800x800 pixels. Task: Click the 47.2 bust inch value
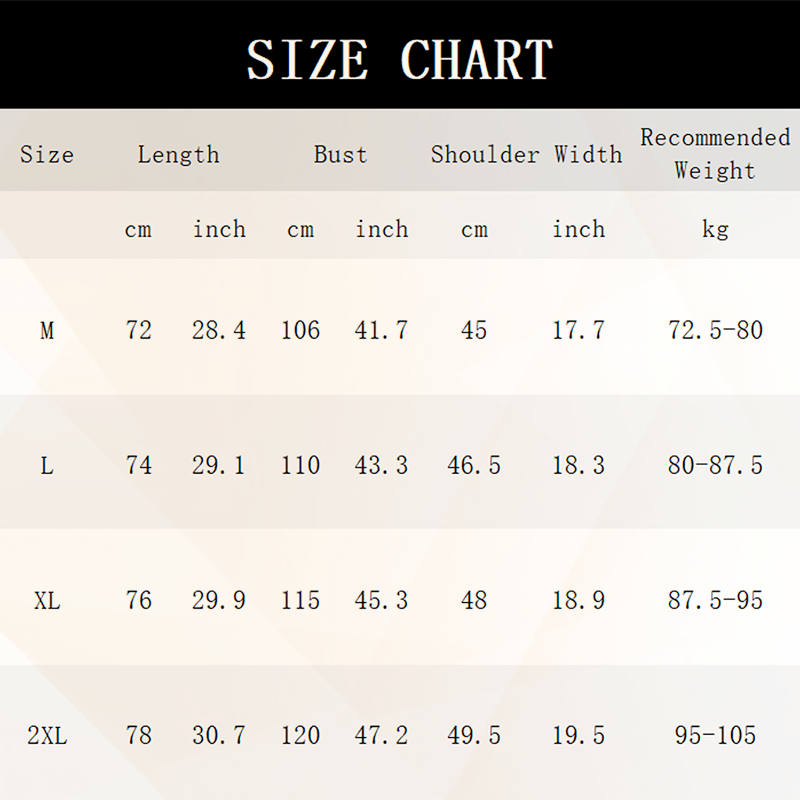pos(381,736)
